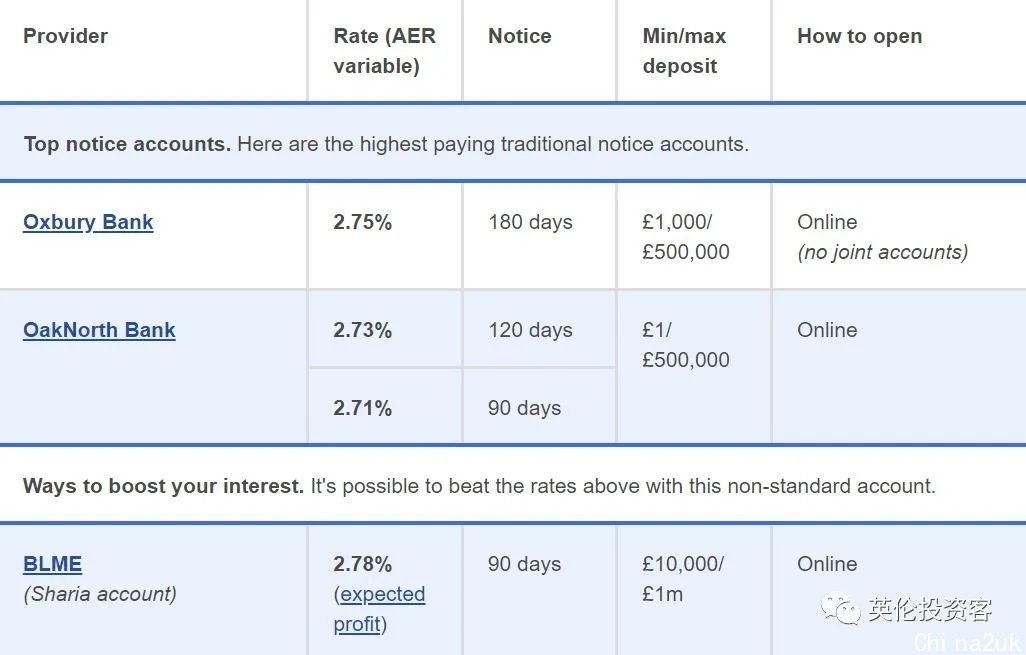Click the 180 days notice cell
Viewport: 1026px width, 655px height.
531,222
